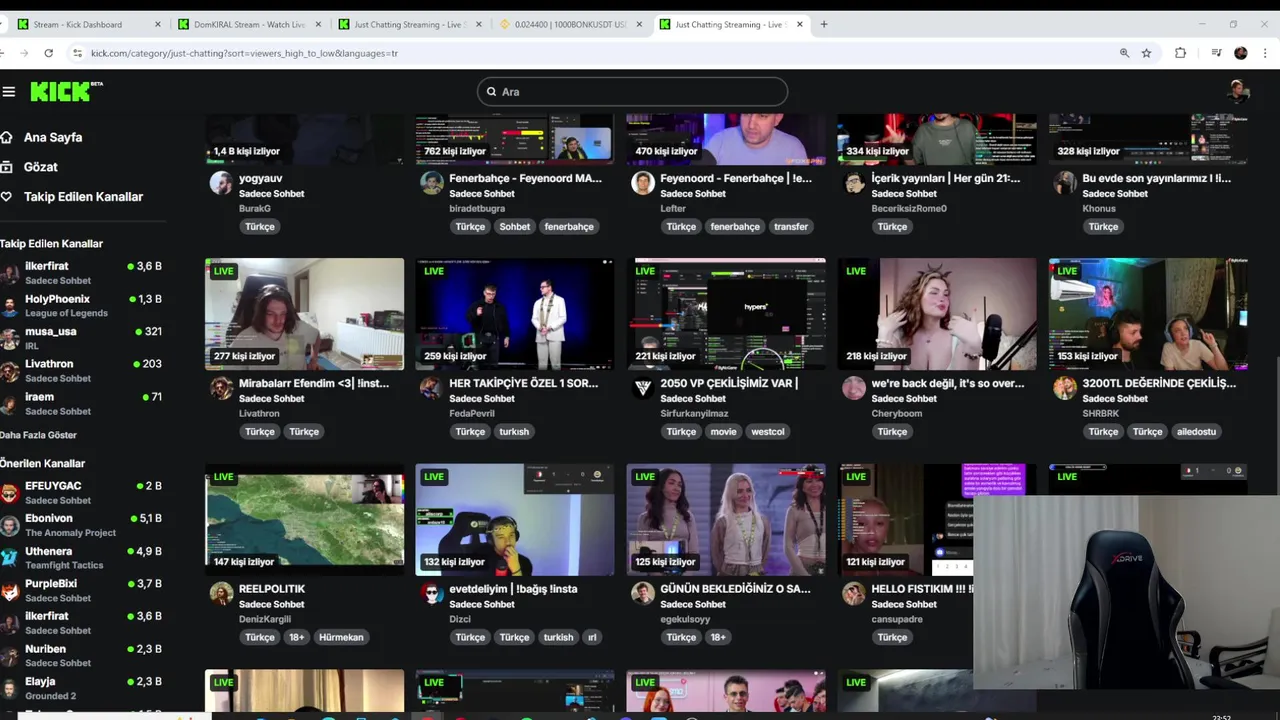Viewport: 1280px width, 720px height.
Task: Select the westcol tag
Action: (768, 432)
